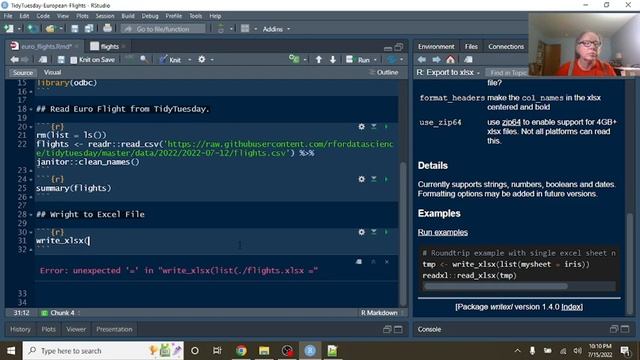This screenshot has width=640, height=360.
Task: Open the Connections tab
Action: click(x=506, y=47)
